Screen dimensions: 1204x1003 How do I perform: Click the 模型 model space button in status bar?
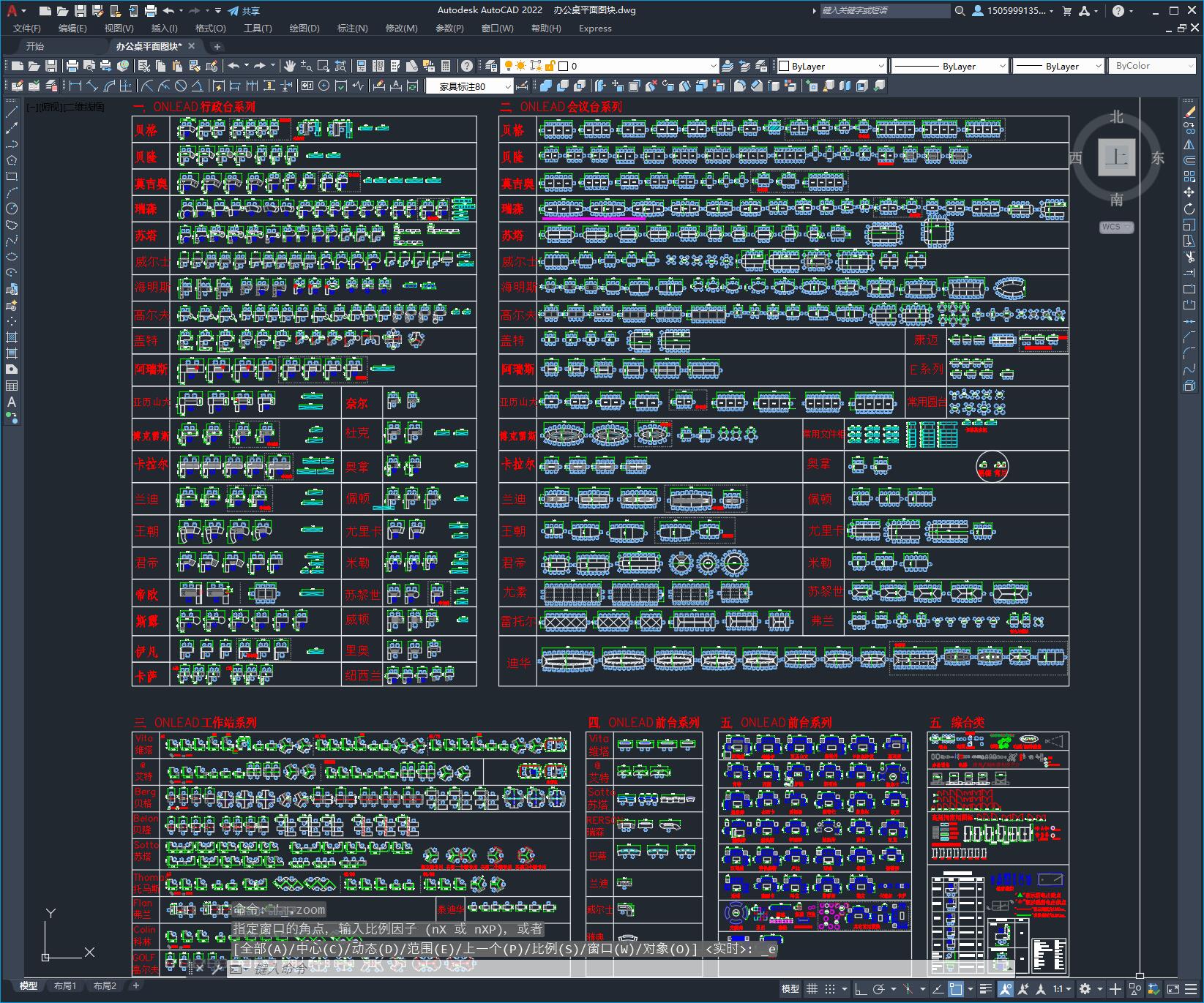click(x=790, y=989)
